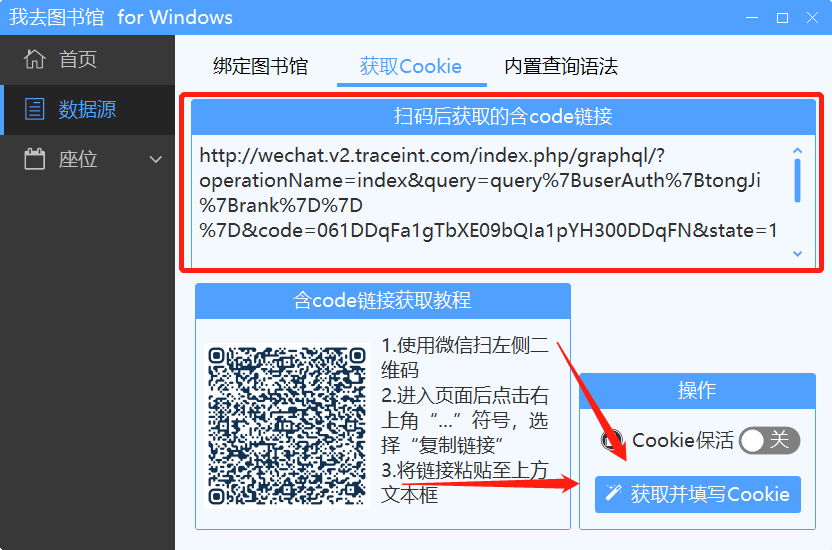
Task: Click the QR code image
Action: (x=287, y=426)
